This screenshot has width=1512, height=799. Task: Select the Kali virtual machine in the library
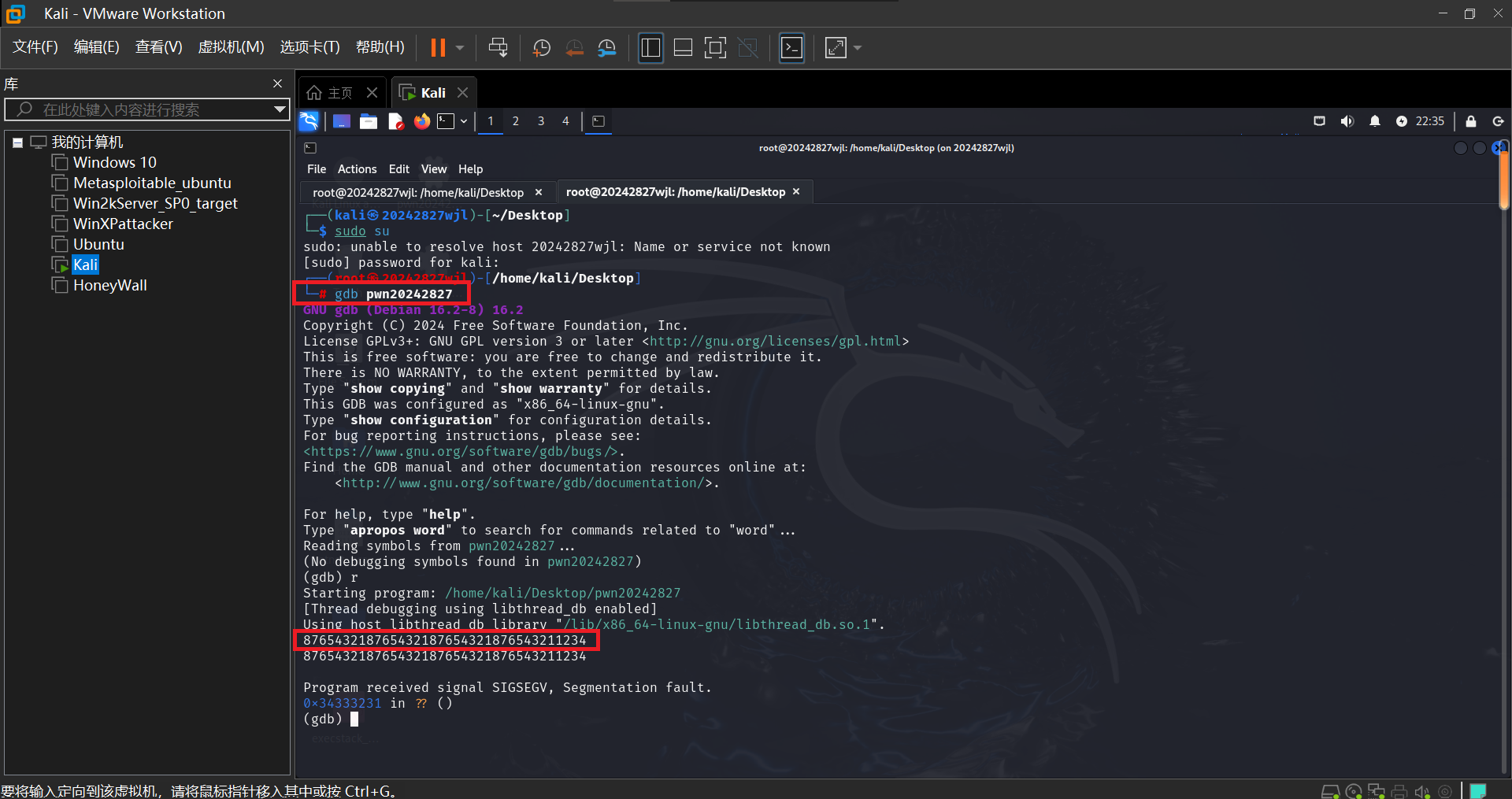(85, 264)
